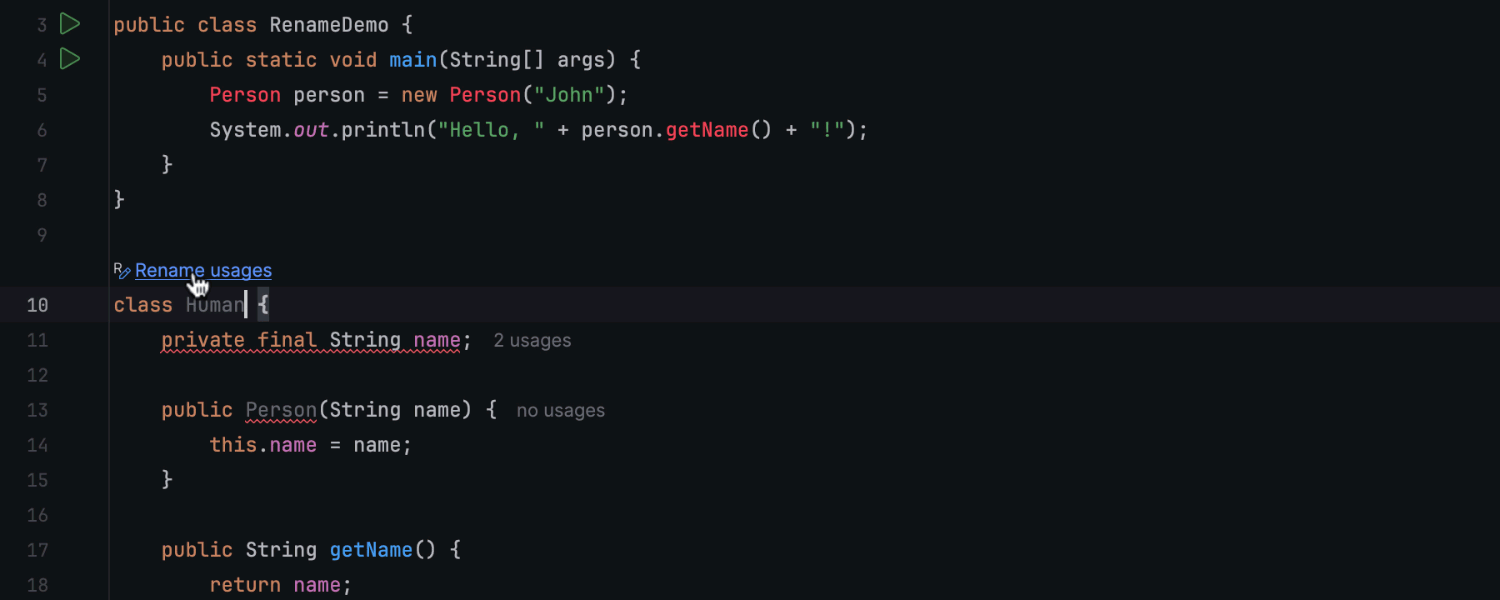Click the no usages hint beside constructor

pos(560,410)
